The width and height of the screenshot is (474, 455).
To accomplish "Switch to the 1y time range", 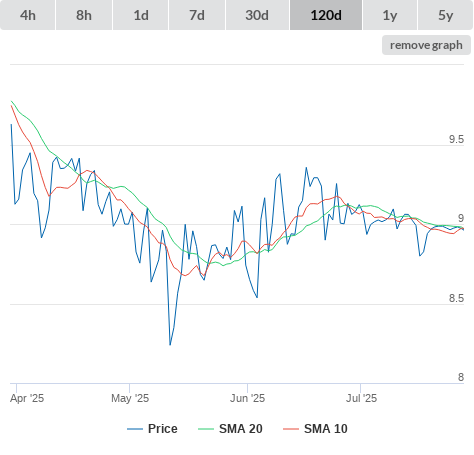I will tap(390, 15).
